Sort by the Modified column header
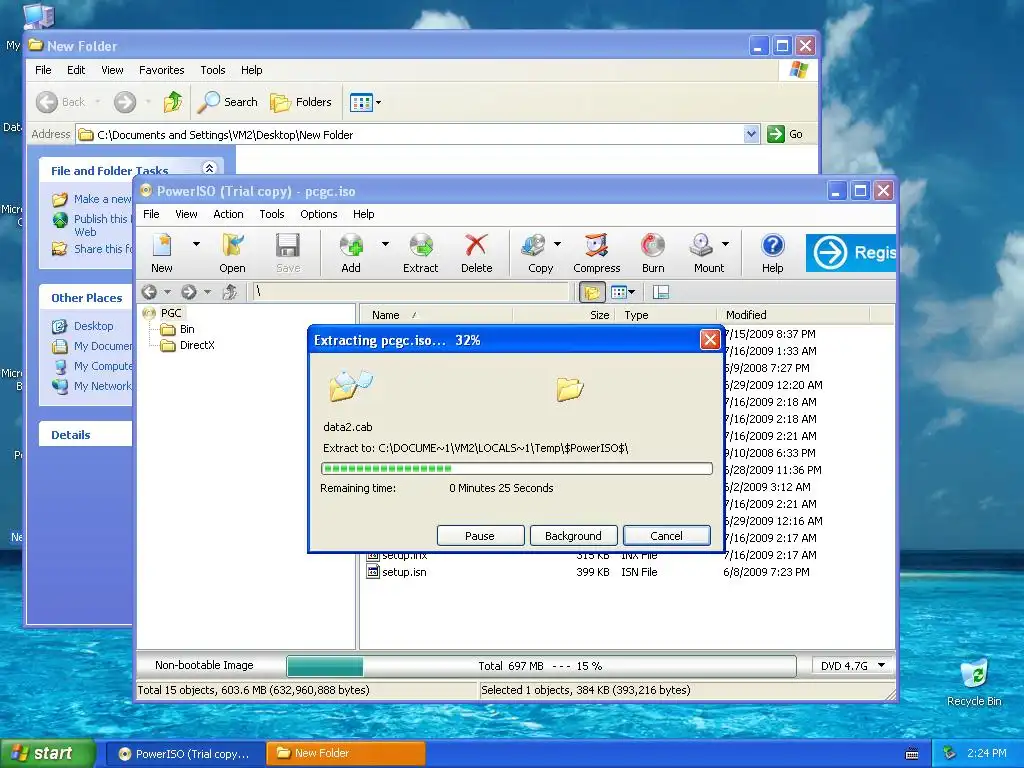This screenshot has height=768, width=1024. tap(793, 315)
